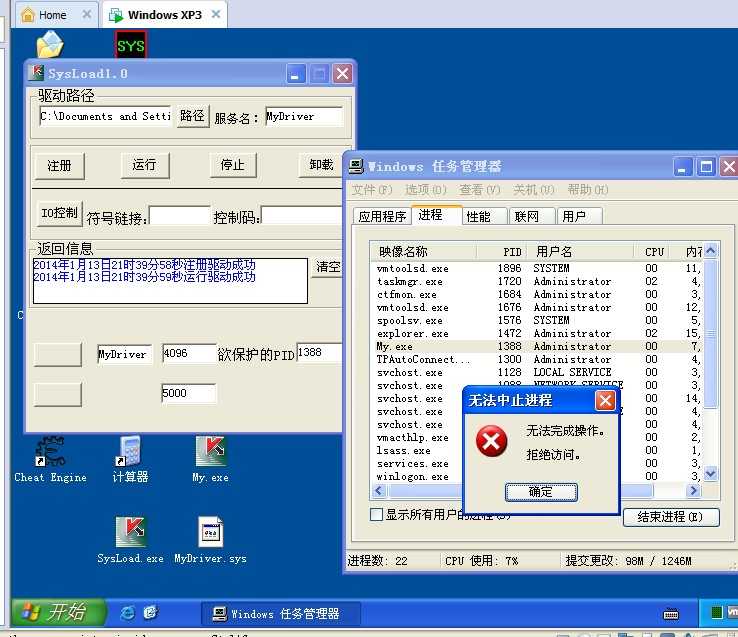Click the 注册 button in SysLoad

59,166
